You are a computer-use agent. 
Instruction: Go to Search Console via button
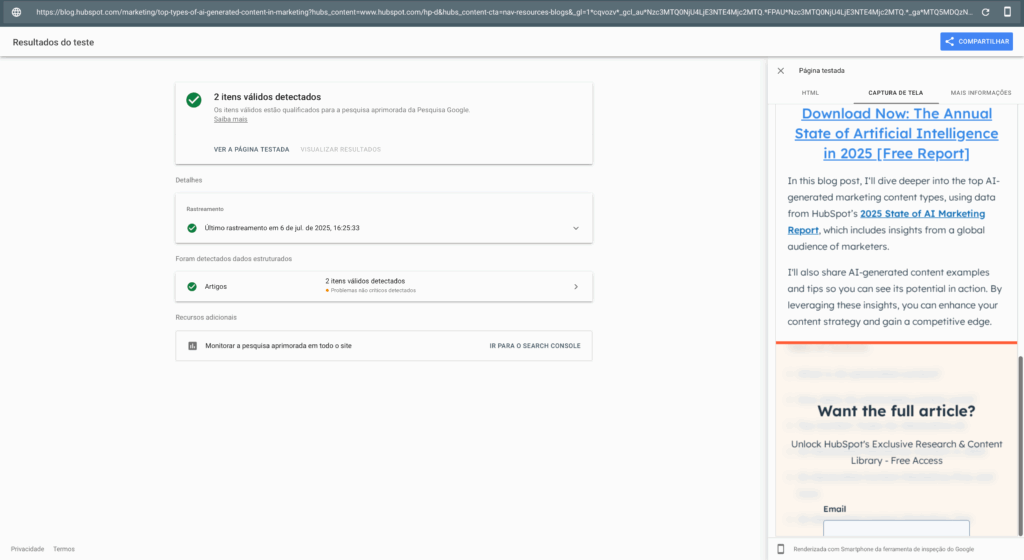click(x=534, y=346)
